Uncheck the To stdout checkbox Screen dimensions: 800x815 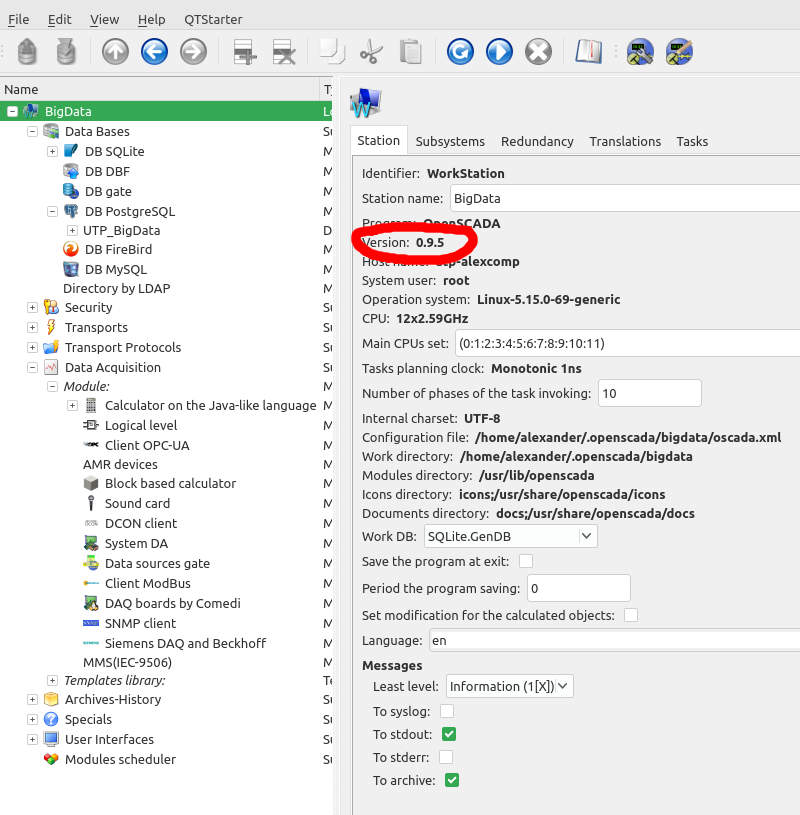pyautogui.click(x=449, y=735)
